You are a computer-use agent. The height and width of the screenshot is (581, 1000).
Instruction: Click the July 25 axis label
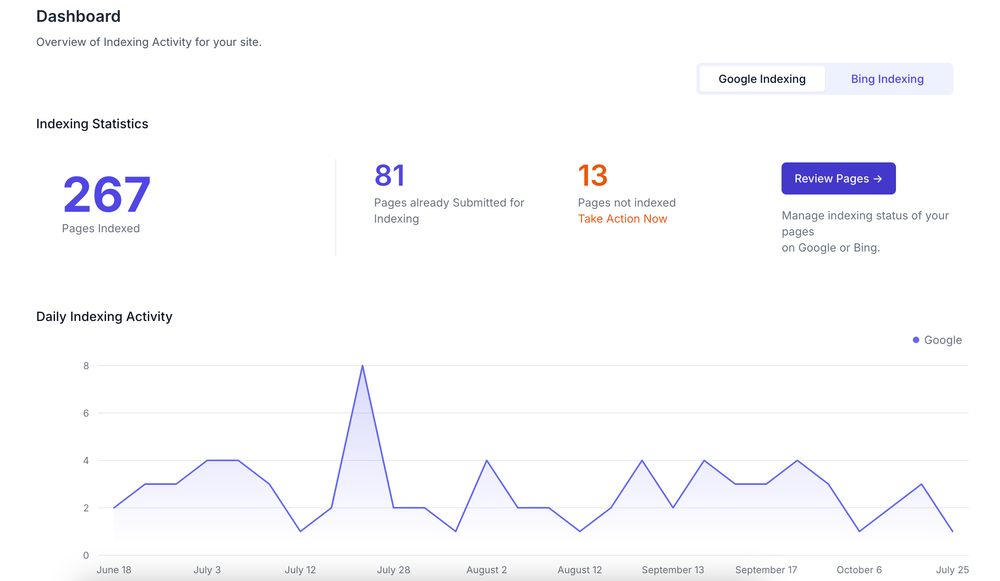pyautogui.click(x=952, y=569)
